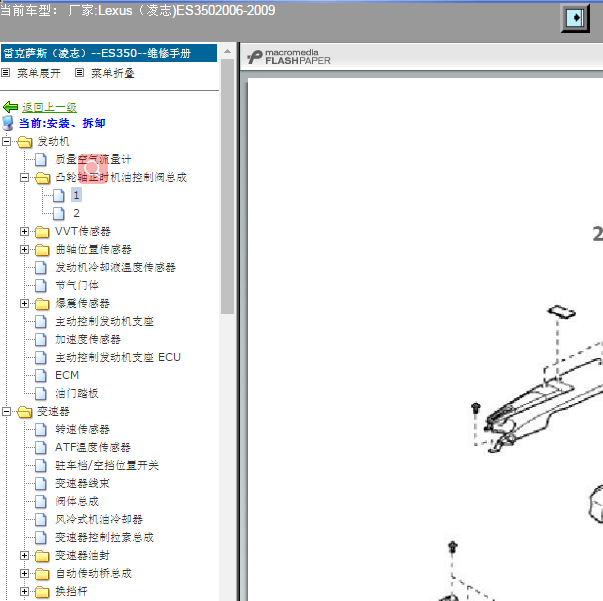Open 质量空气流量计 page
This screenshot has width=603, height=601.
pyautogui.click(x=93, y=160)
